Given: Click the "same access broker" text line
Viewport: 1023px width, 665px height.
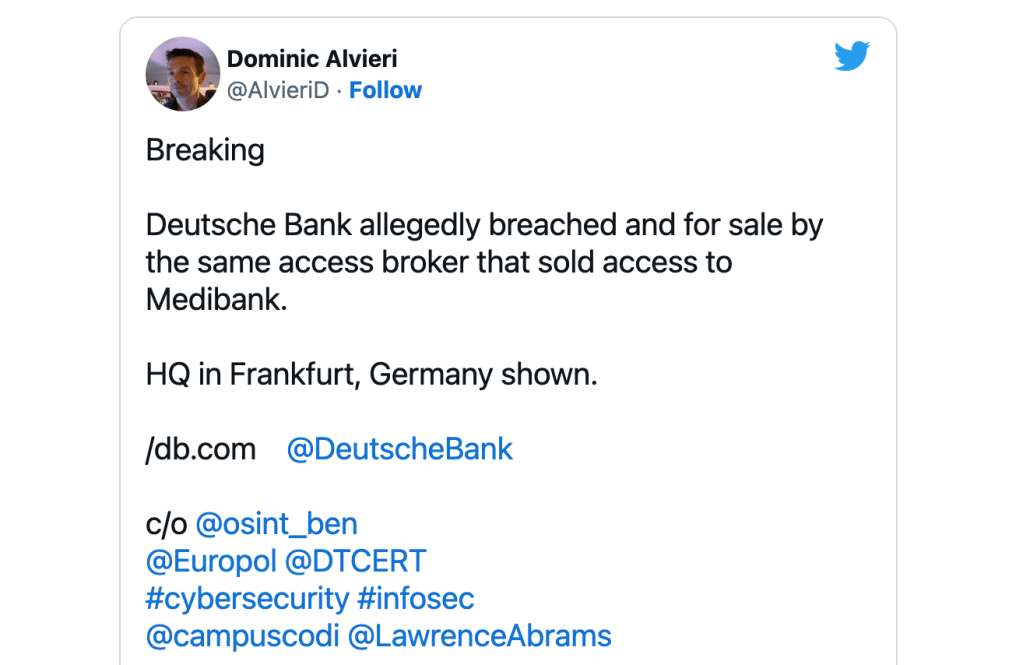Looking at the screenshot, I should coord(438,262).
